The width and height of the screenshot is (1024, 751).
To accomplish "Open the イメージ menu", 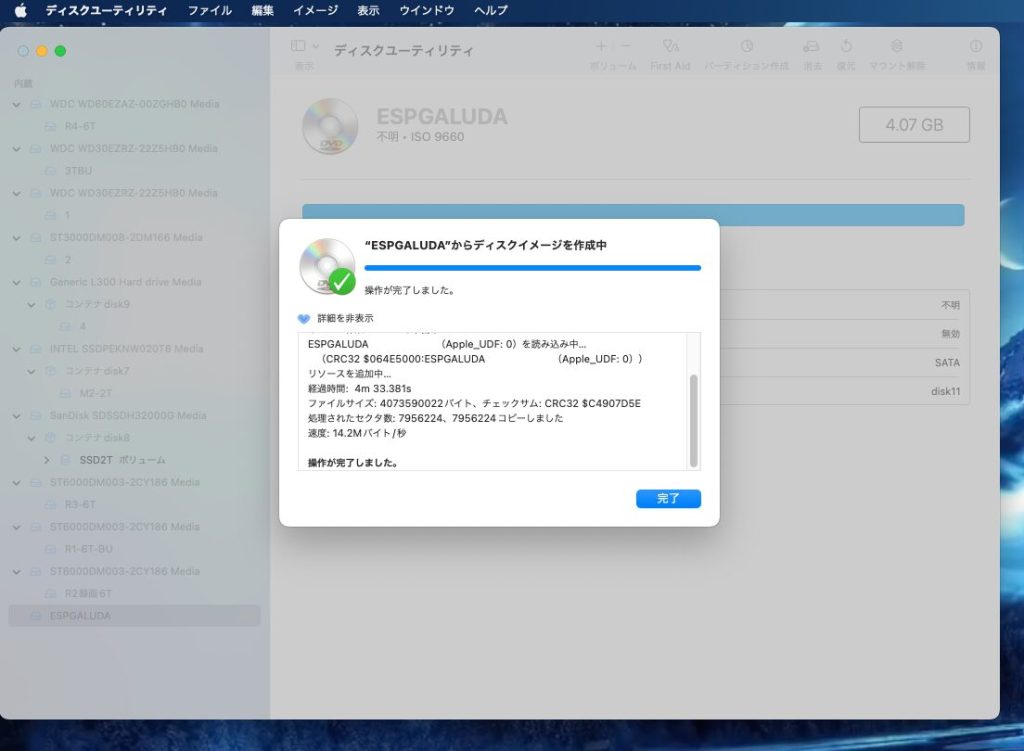I will pos(315,10).
